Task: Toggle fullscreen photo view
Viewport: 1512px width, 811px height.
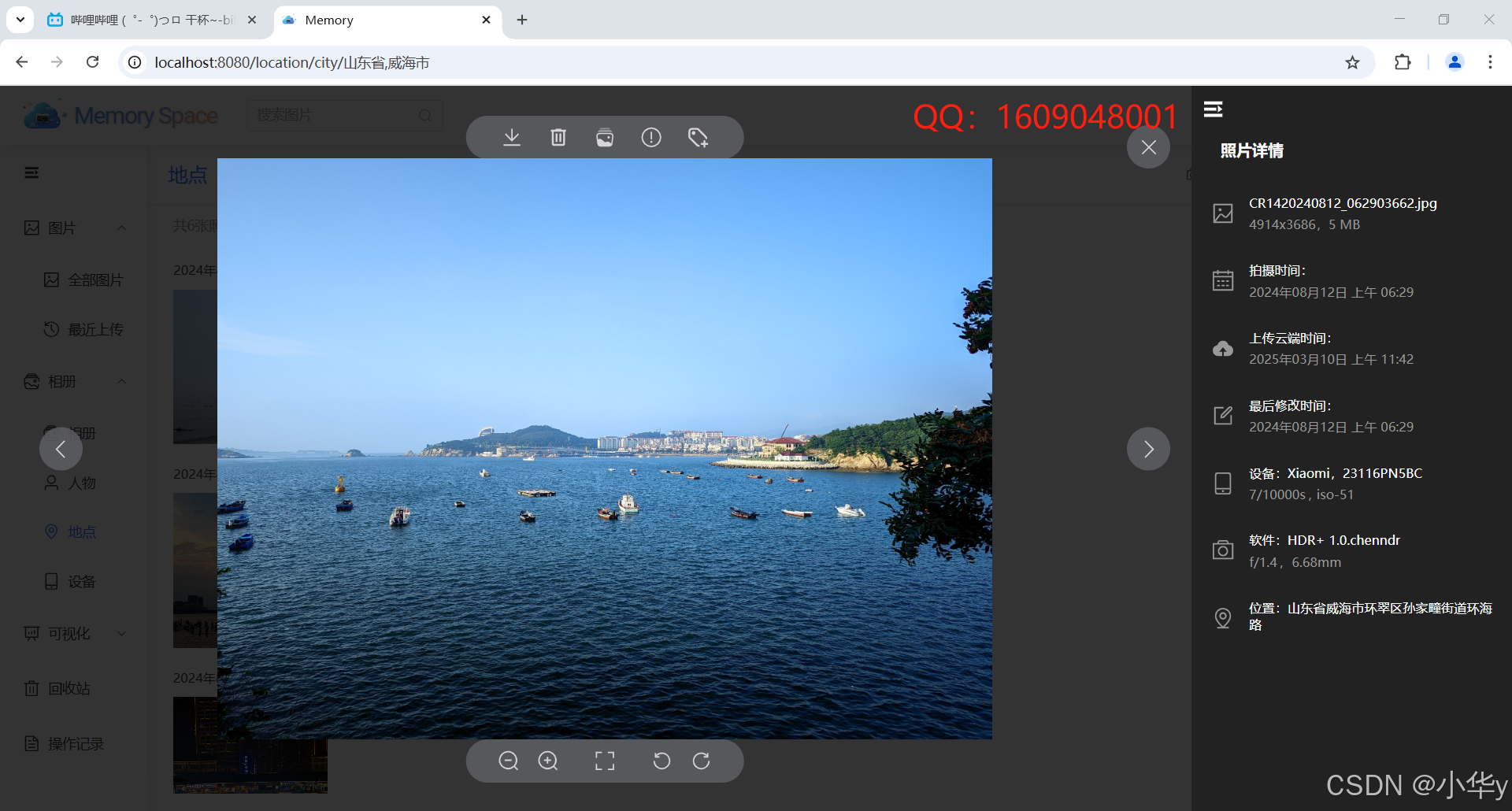Action: click(x=605, y=761)
